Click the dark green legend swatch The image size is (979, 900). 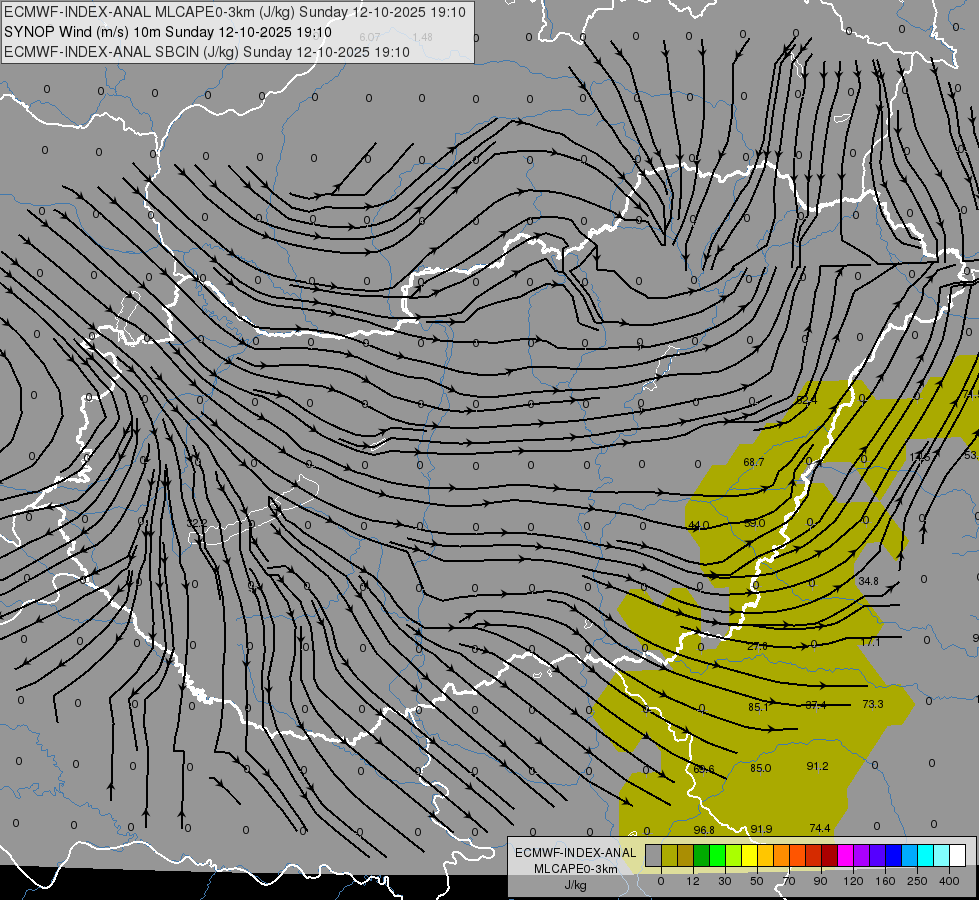702,855
